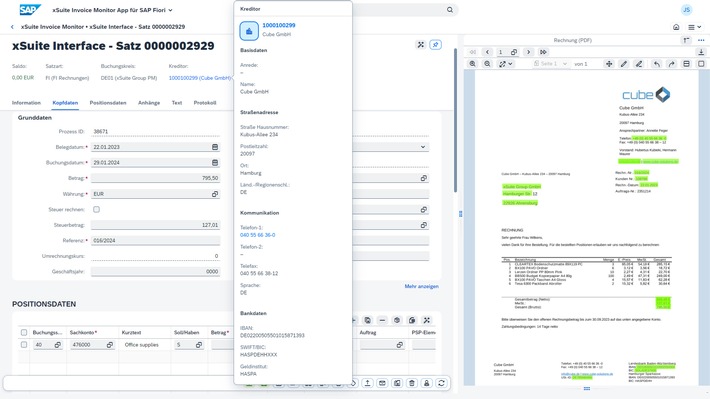
Task: Zoom in on the PDF viewer
Action: (x=472, y=64)
